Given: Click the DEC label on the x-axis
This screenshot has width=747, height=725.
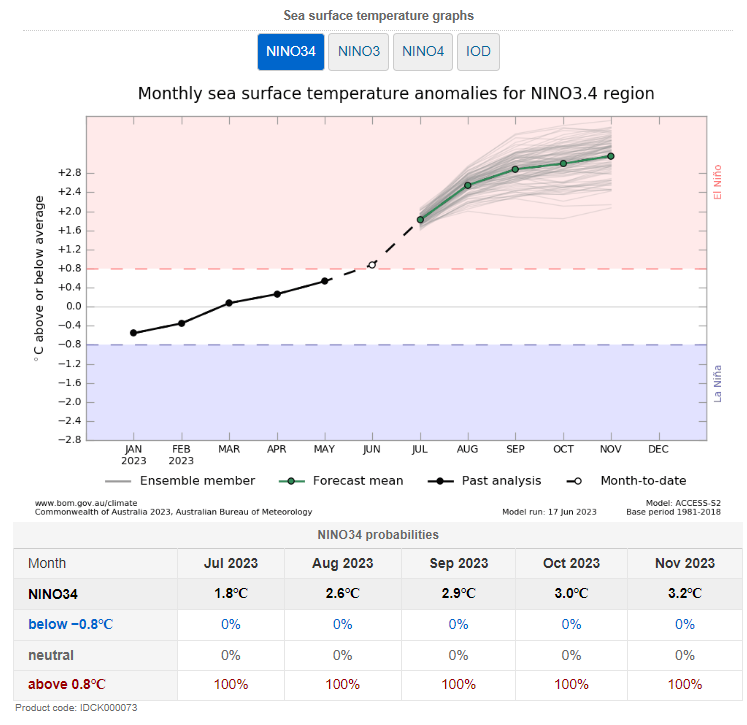Looking at the screenshot, I should (x=658, y=449).
